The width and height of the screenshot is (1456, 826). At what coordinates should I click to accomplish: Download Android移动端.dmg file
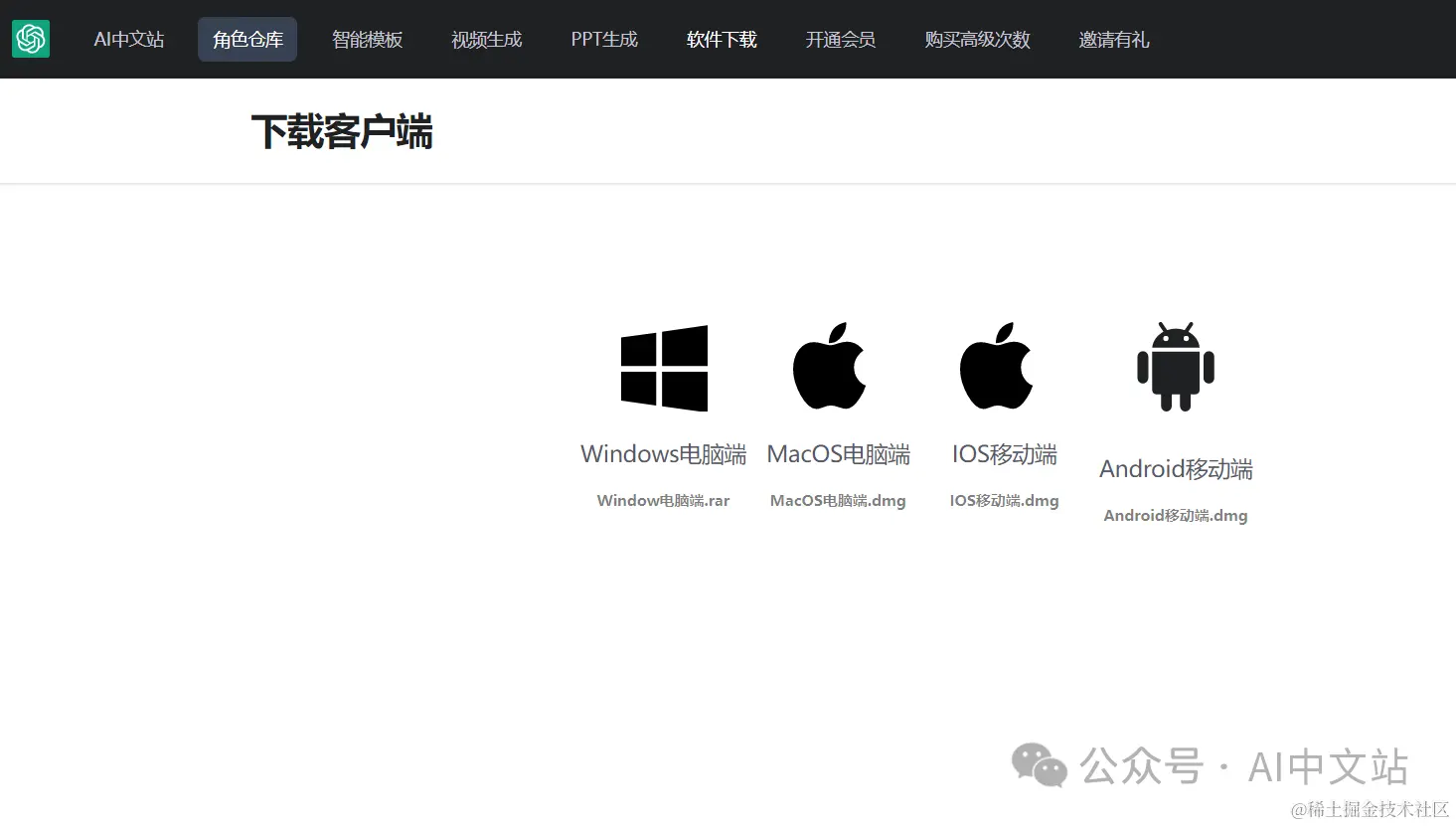[1176, 516]
